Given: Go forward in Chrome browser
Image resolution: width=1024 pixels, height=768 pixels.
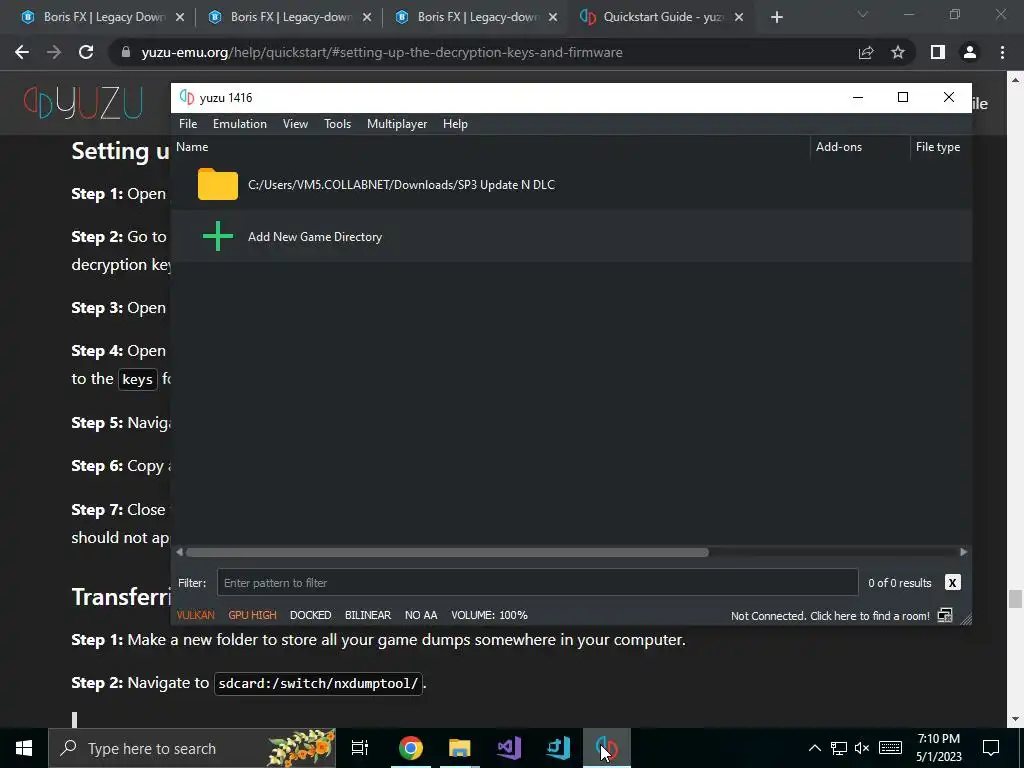Looking at the screenshot, I should tap(54, 52).
